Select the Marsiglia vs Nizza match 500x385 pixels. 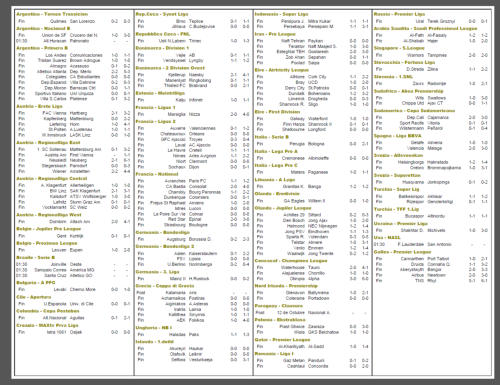(193, 114)
